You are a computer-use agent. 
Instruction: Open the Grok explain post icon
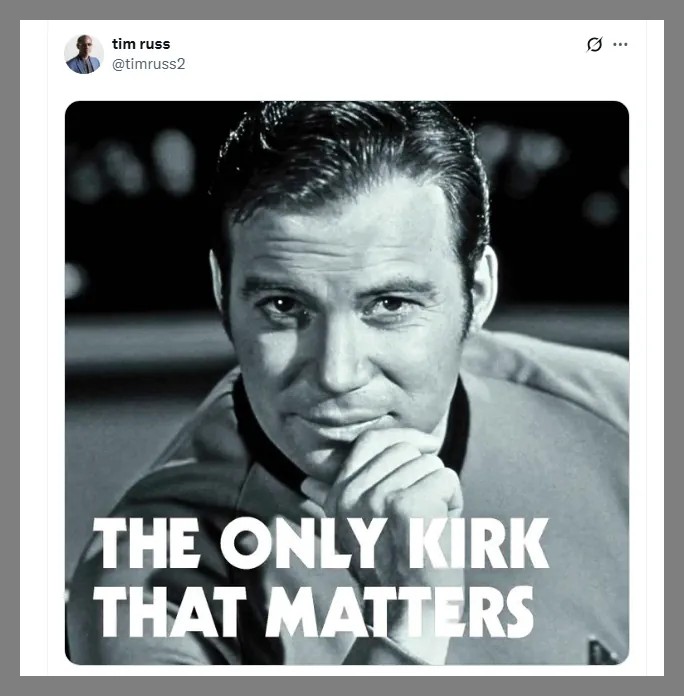pyautogui.click(x=594, y=45)
